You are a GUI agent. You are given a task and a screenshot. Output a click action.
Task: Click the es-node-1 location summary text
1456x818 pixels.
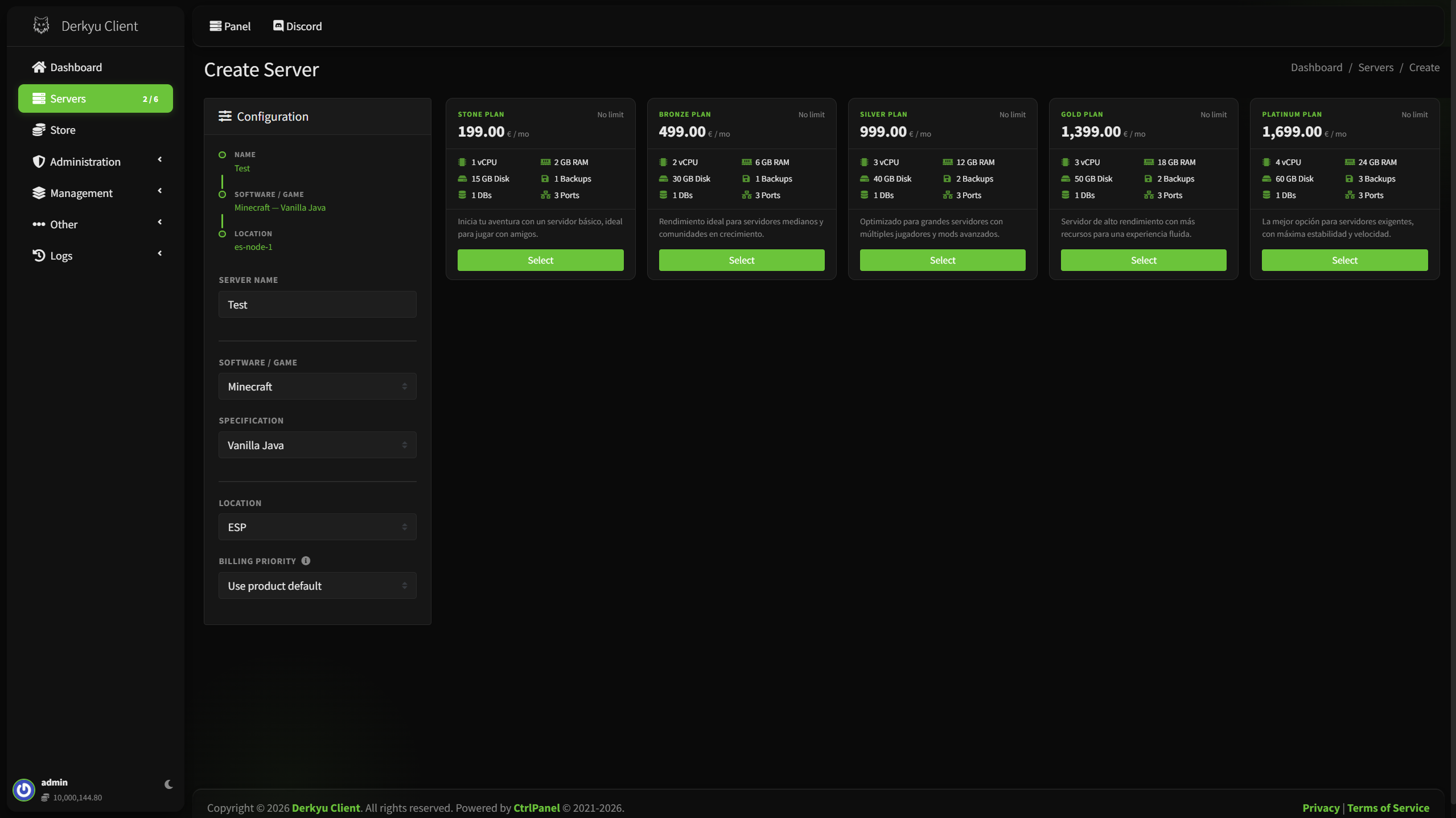253,247
